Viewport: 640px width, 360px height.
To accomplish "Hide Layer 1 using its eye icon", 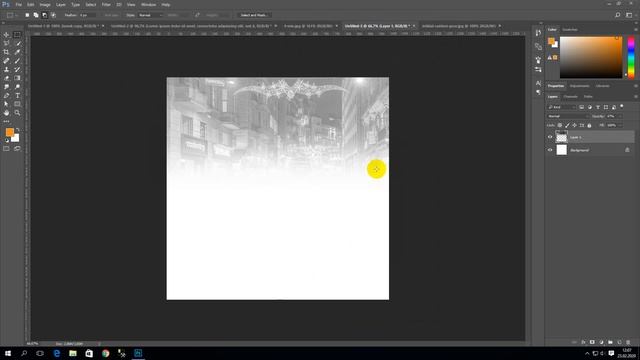I will coord(550,137).
